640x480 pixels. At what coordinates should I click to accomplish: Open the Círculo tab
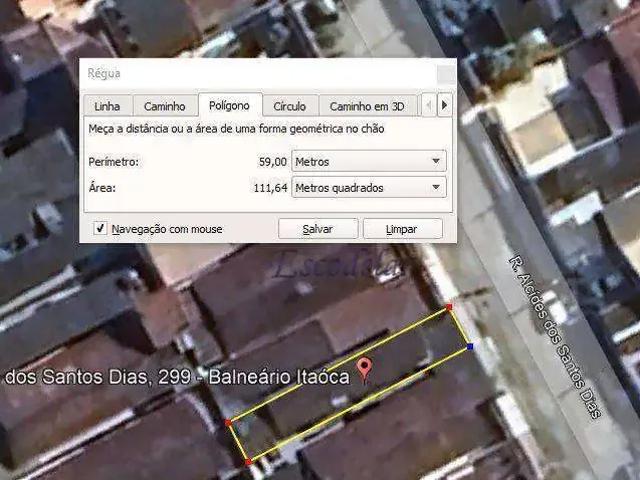[x=290, y=106]
